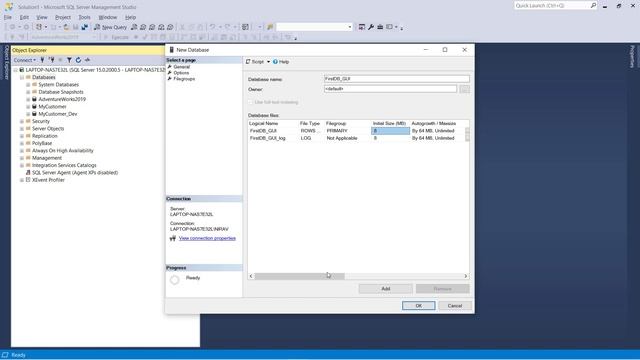Select the Options page
This screenshot has height=360, width=640.
(181, 73)
